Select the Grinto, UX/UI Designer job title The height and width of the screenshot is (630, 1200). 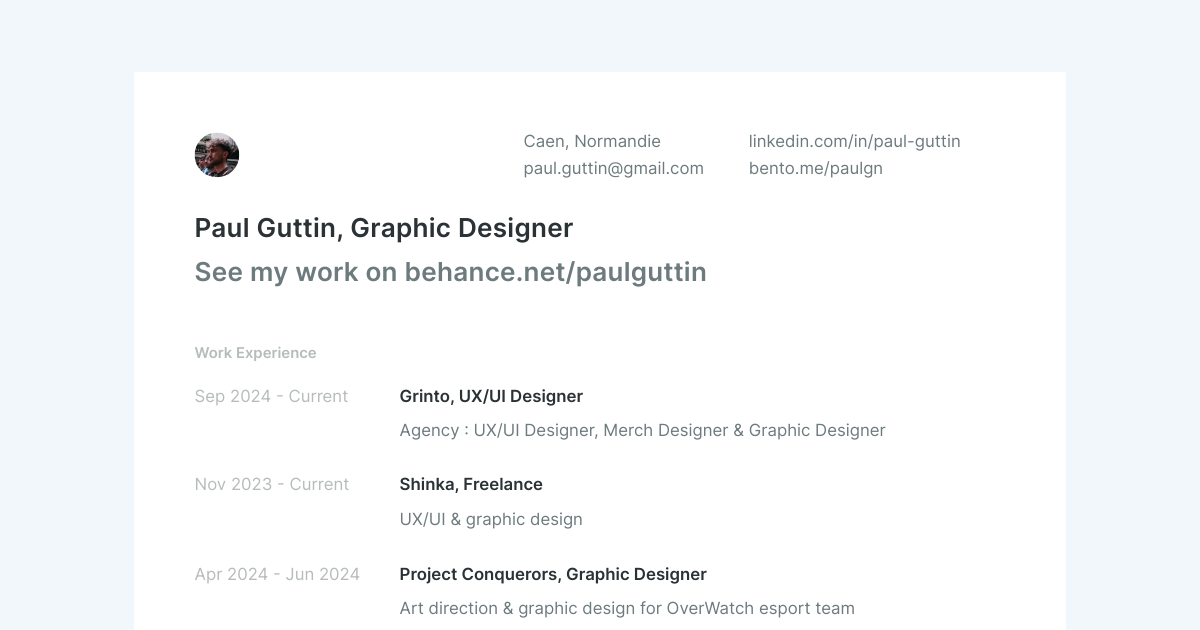tap(491, 396)
